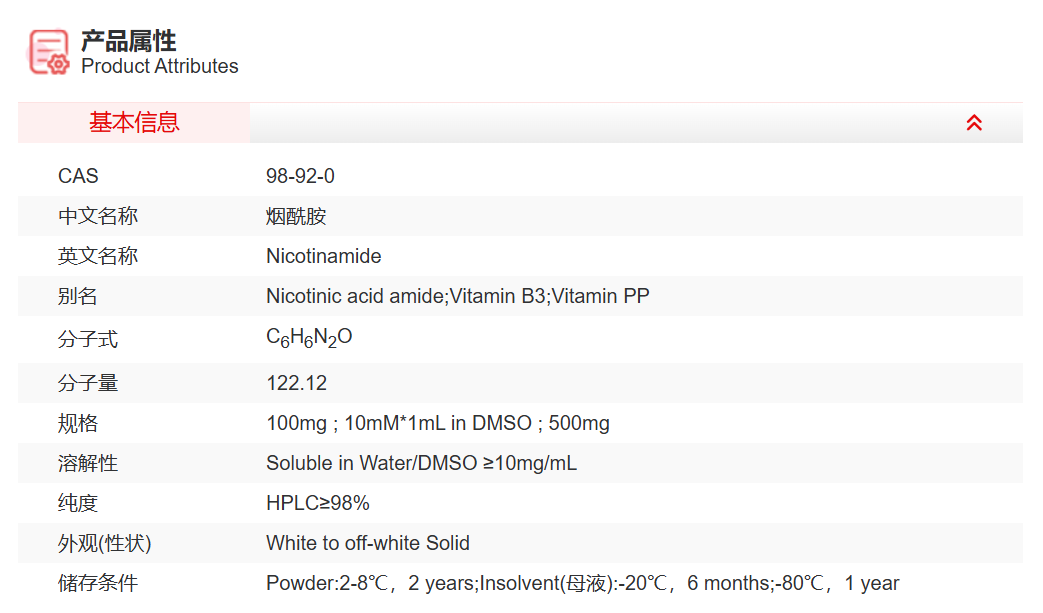
Task: Click the Product Attributes subtitle
Action: point(160,67)
